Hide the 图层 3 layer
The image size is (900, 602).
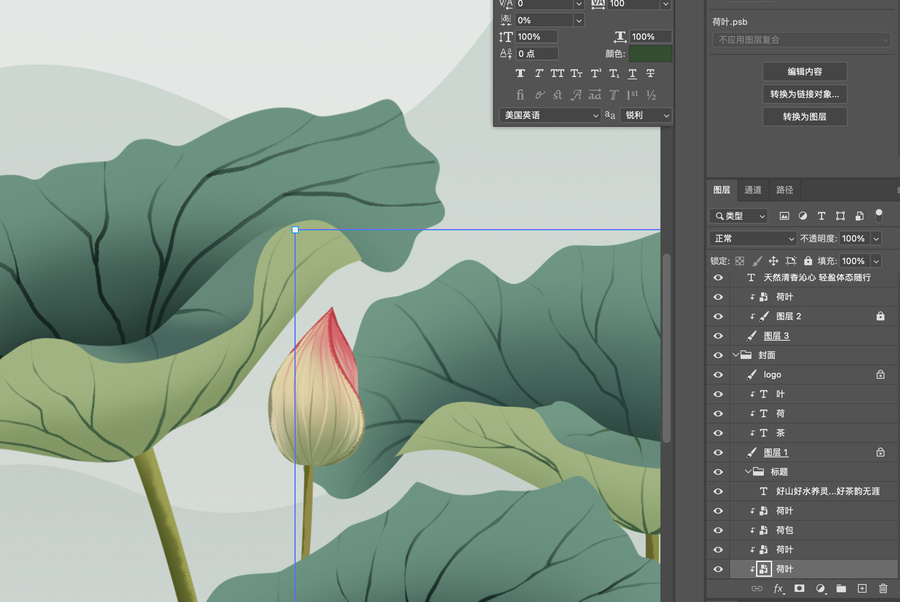718,336
